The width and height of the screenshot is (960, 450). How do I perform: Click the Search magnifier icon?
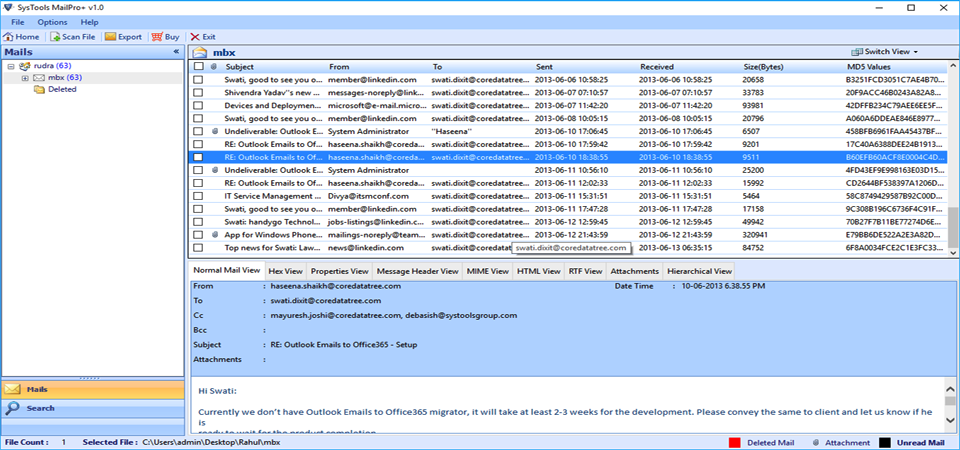11,408
